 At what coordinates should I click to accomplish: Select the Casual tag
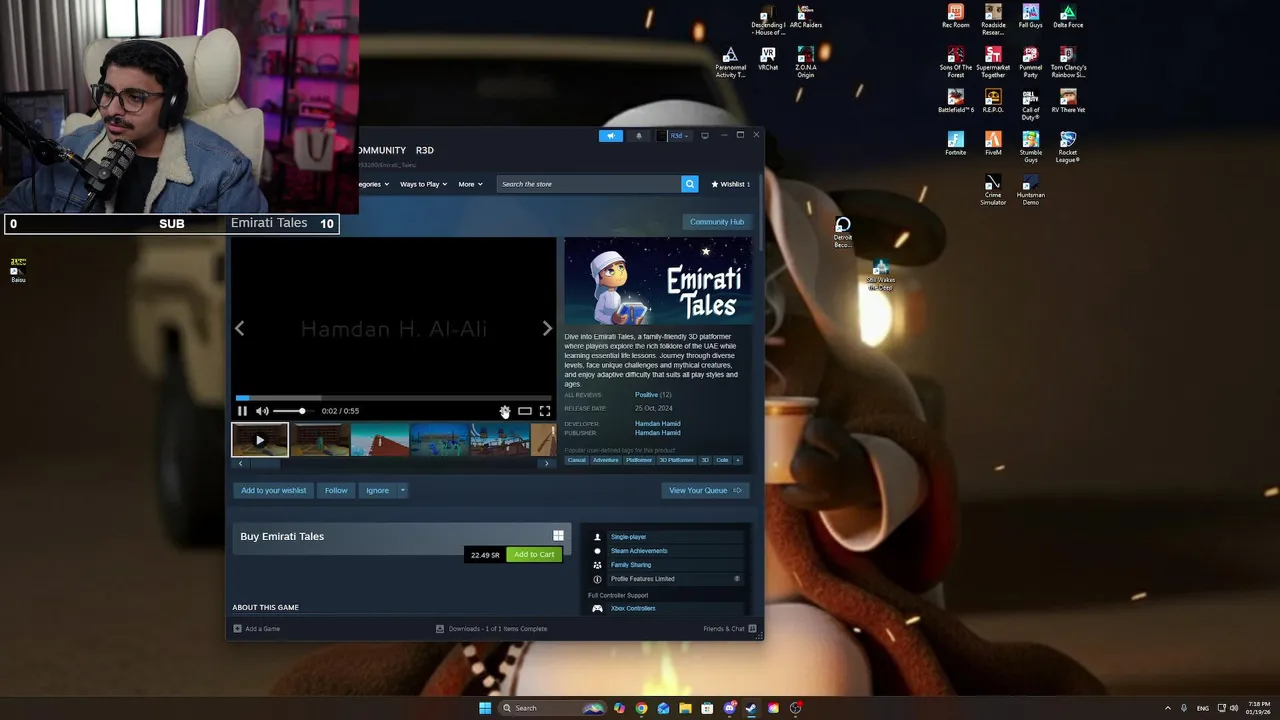pos(577,460)
